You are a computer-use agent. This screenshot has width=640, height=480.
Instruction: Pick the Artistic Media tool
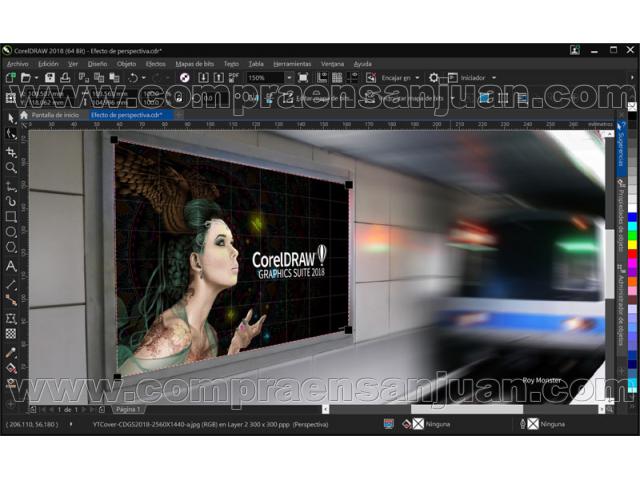(x=11, y=201)
